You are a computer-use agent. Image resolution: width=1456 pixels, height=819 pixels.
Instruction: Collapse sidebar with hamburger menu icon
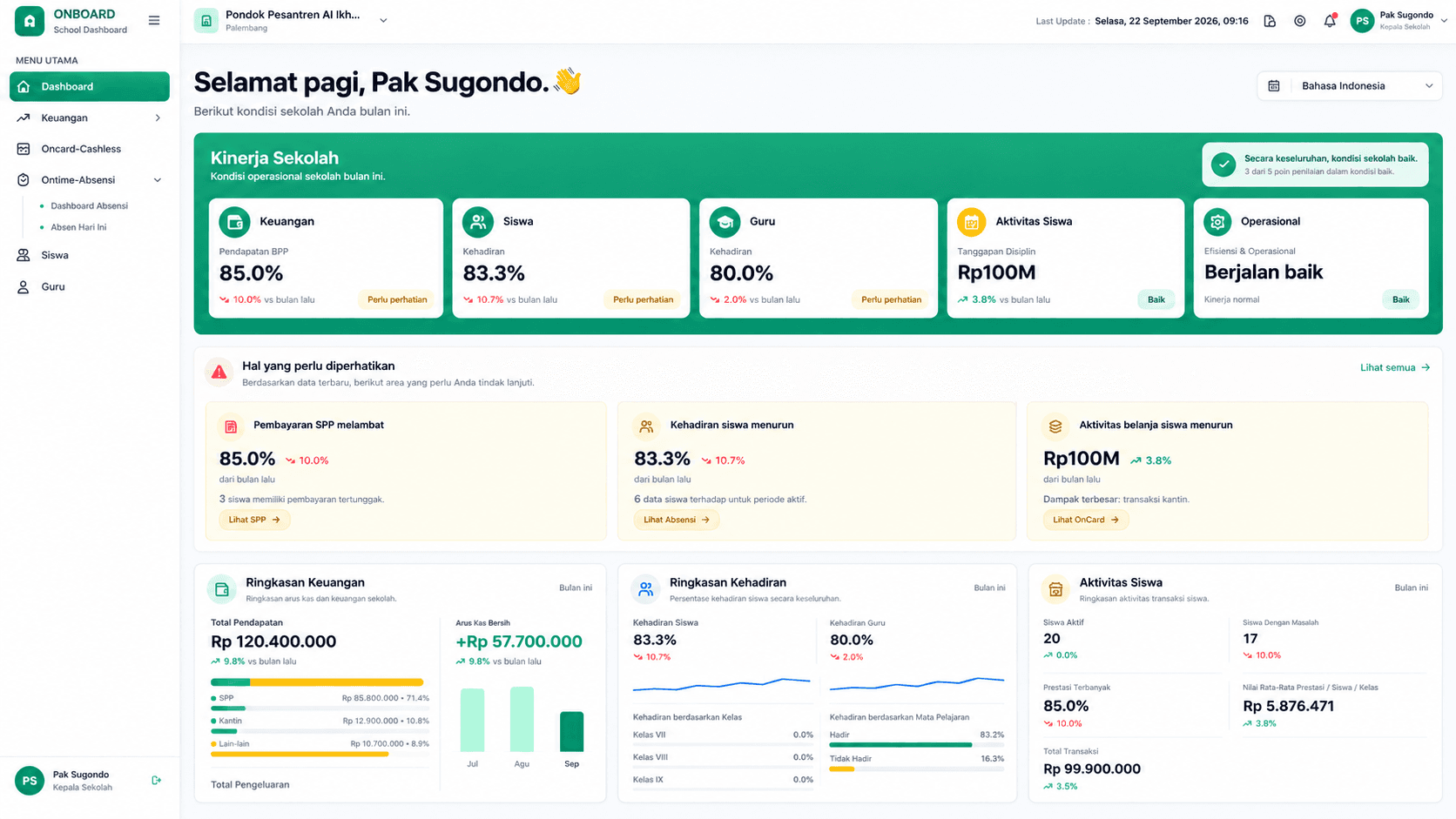(154, 21)
